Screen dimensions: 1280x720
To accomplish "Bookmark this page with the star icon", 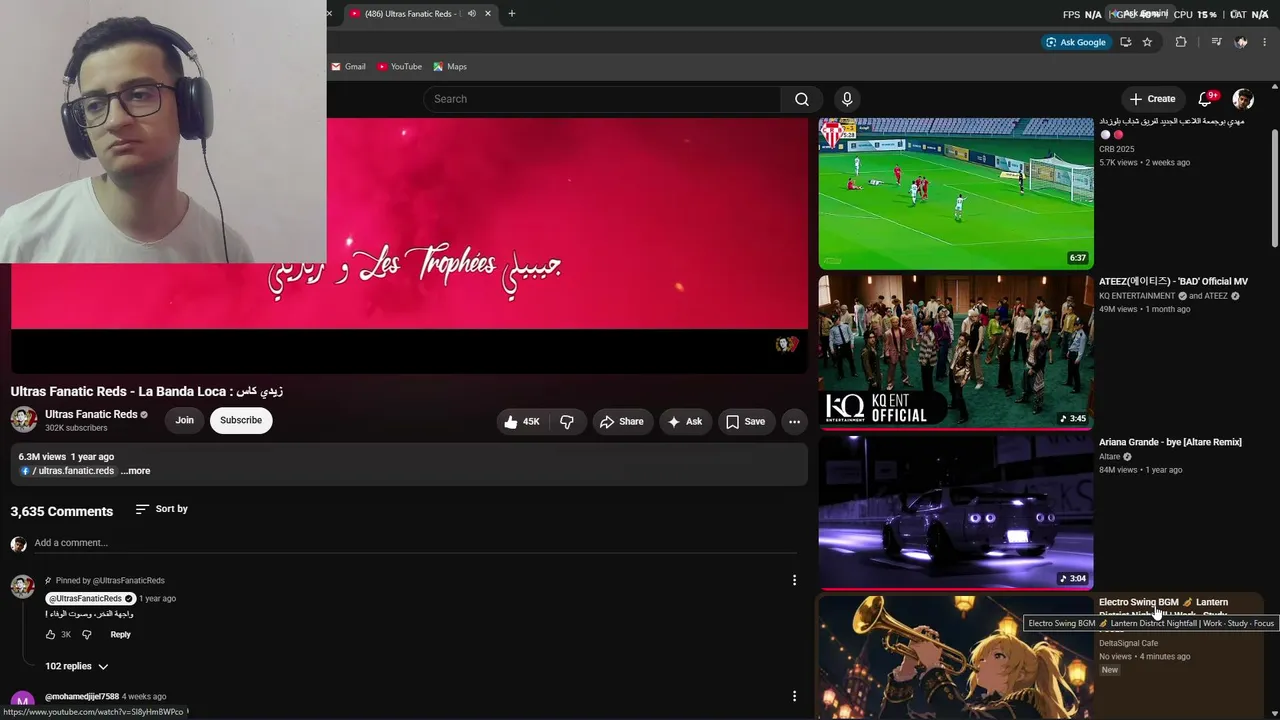I will [1147, 42].
